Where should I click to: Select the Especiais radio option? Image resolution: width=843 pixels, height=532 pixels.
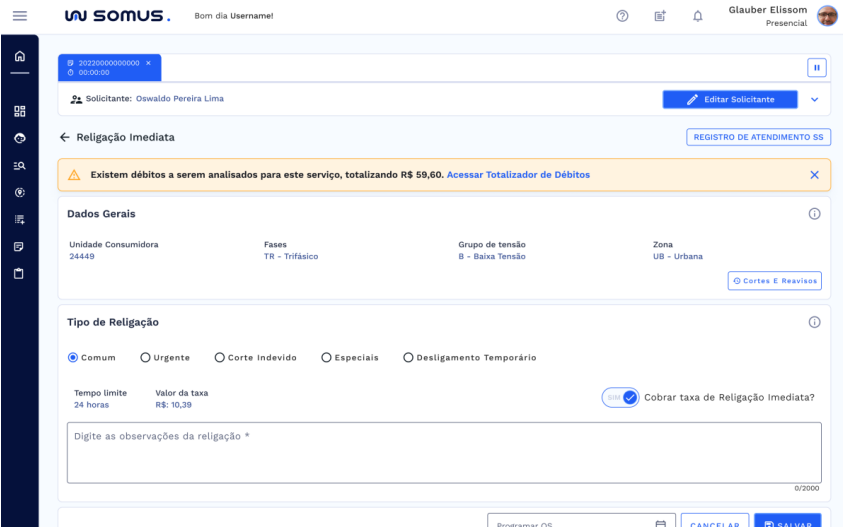coord(326,357)
